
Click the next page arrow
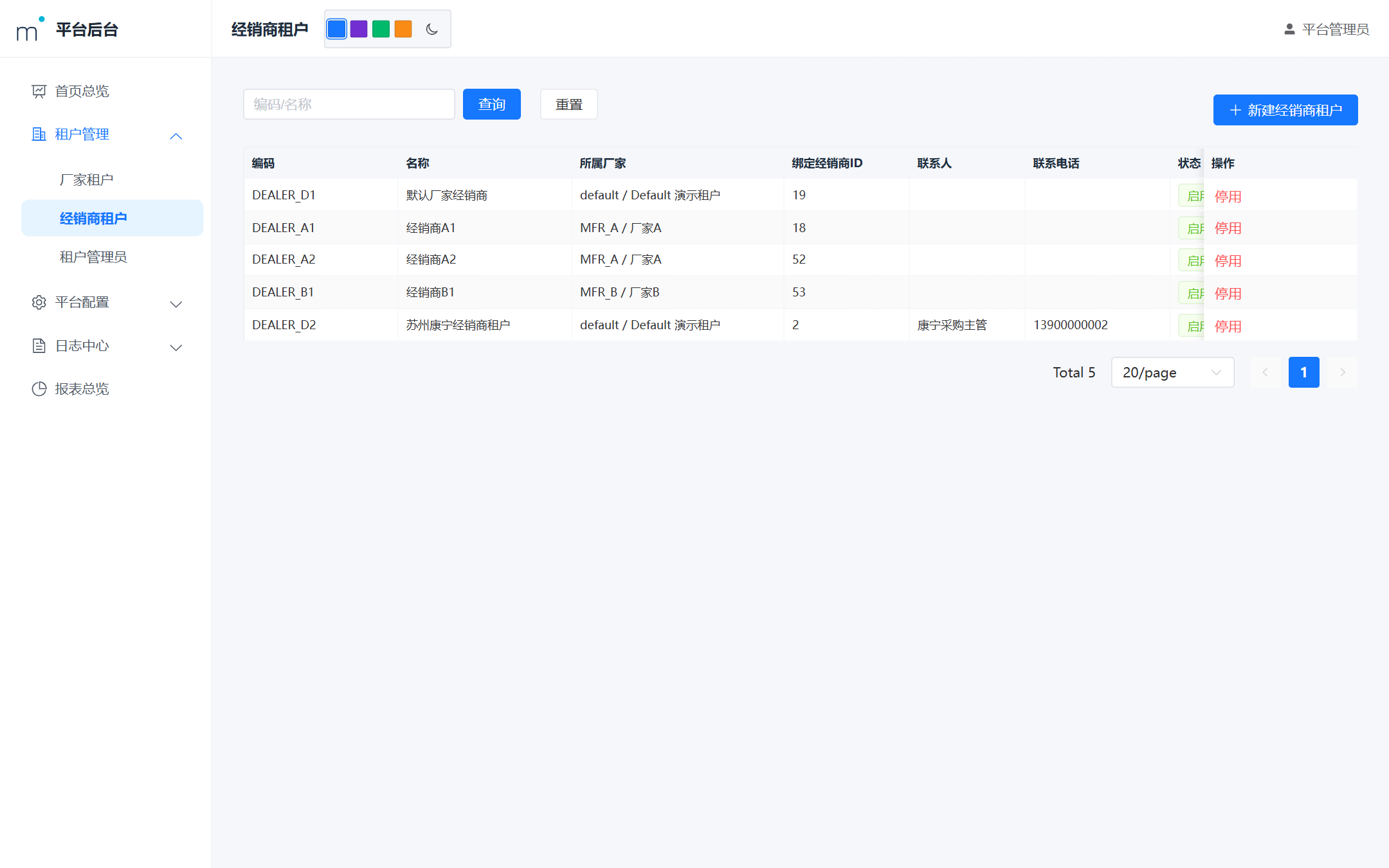pyautogui.click(x=1342, y=372)
